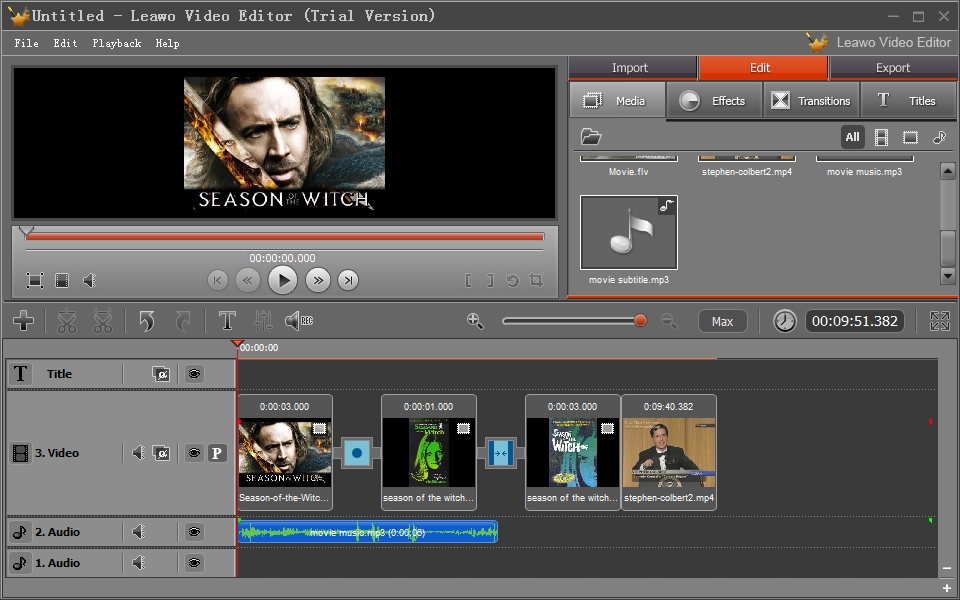This screenshot has width=960, height=600.
Task: Filter media by video film icon
Action: pyautogui.click(x=881, y=137)
